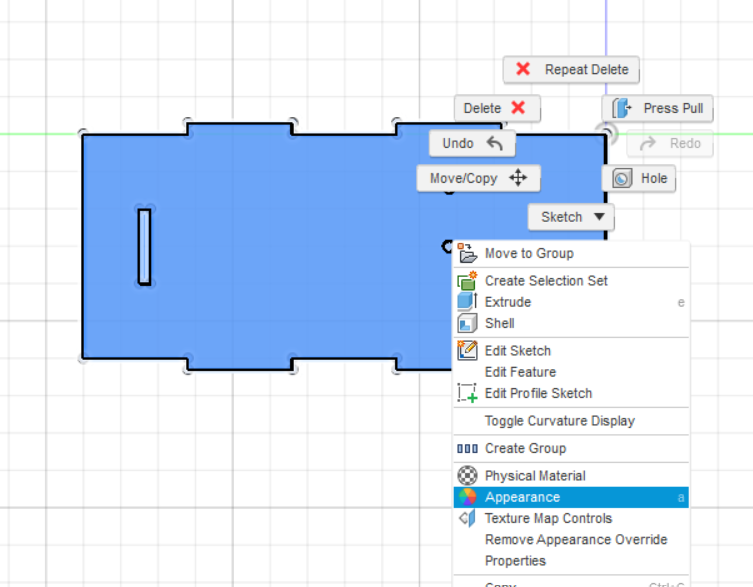Select Shell from the context menu
Viewport: 753px width, 587px height.
[x=571, y=323]
